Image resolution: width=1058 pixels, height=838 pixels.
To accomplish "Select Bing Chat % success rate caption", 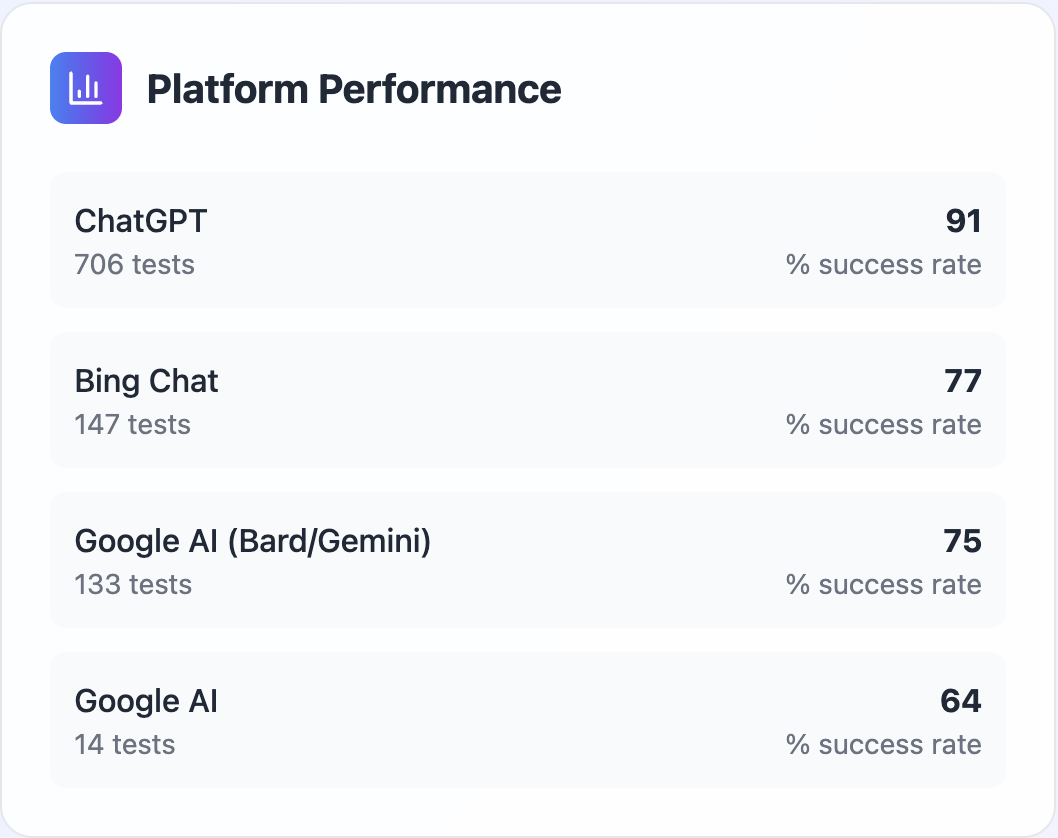I will (883, 424).
